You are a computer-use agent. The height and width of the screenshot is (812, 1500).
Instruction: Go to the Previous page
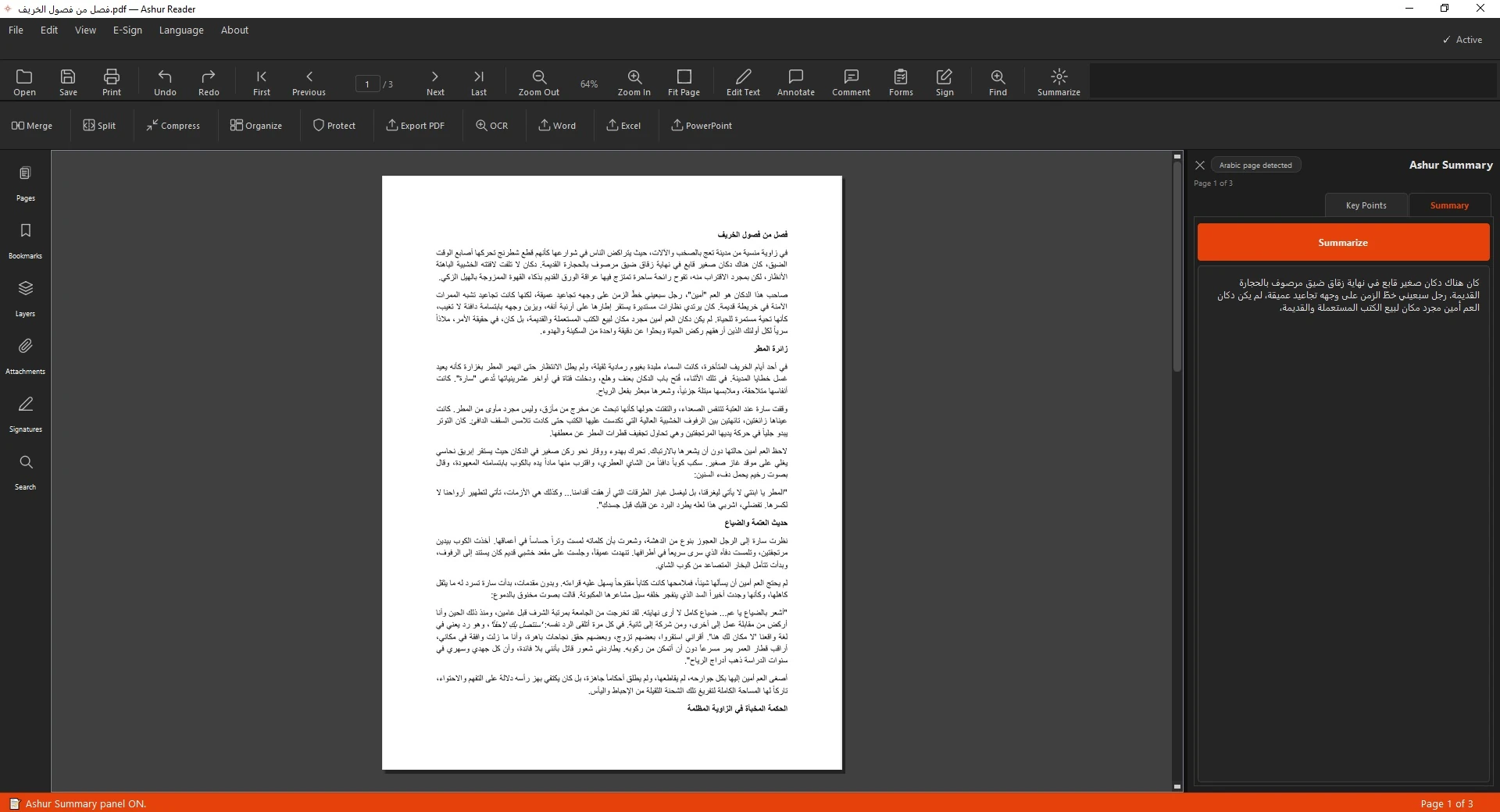(x=309, y=82)
